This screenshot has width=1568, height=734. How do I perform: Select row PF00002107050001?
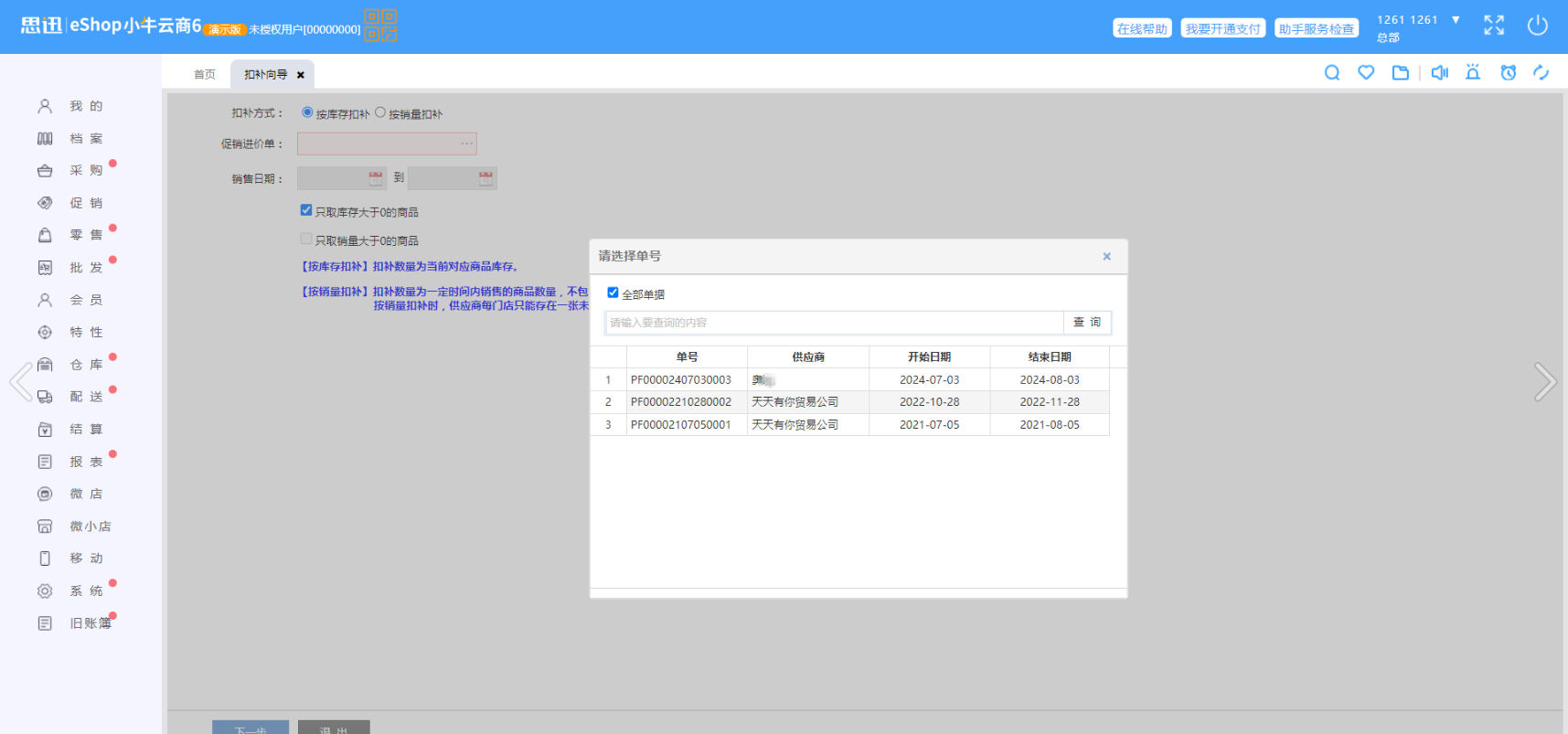(849, 424)
